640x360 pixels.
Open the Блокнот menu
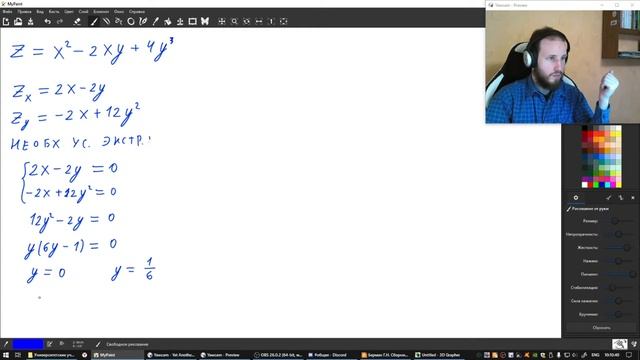pyautogui.click(x=101, y=11)
